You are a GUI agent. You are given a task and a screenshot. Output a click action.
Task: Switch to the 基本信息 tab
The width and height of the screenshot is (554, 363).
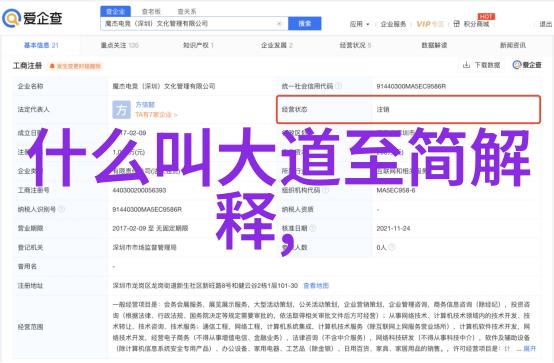tap(41, 45)
